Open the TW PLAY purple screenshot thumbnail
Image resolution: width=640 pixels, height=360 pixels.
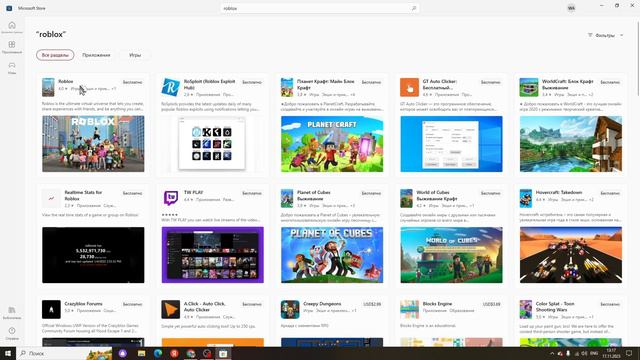[212, 255]
